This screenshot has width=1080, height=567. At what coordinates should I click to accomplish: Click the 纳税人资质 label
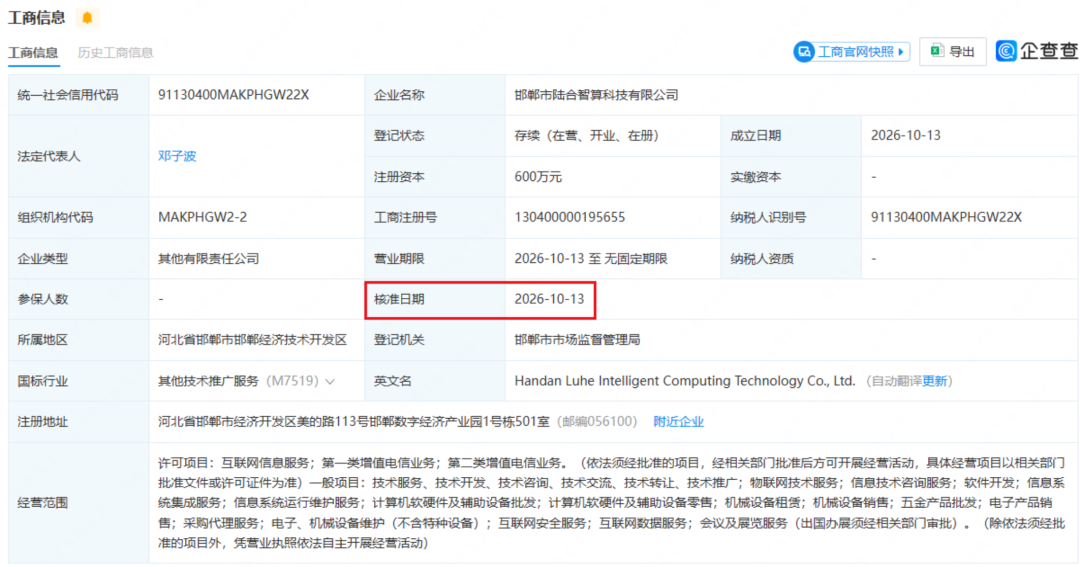(x=762, y=259)
